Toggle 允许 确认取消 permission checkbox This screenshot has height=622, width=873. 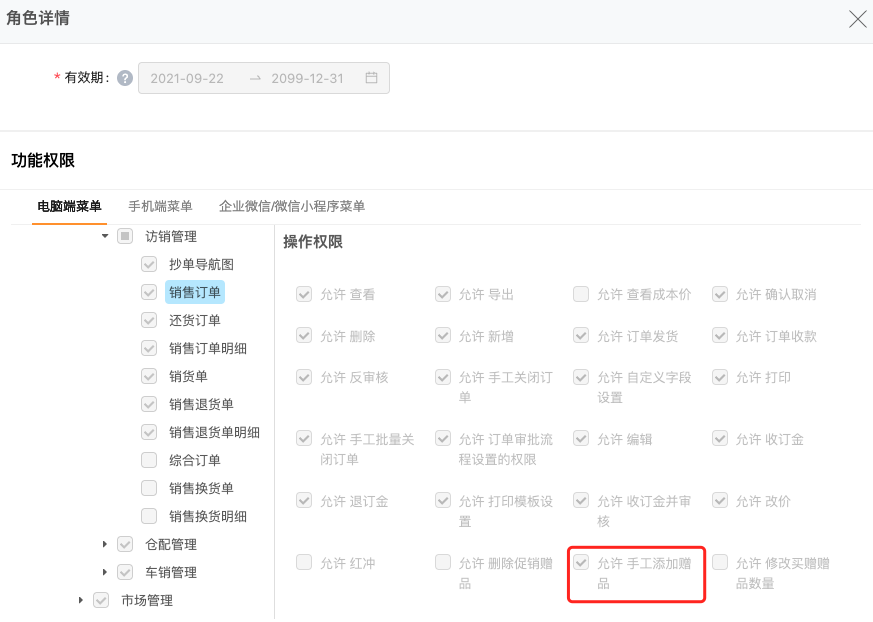pos(720,294)
